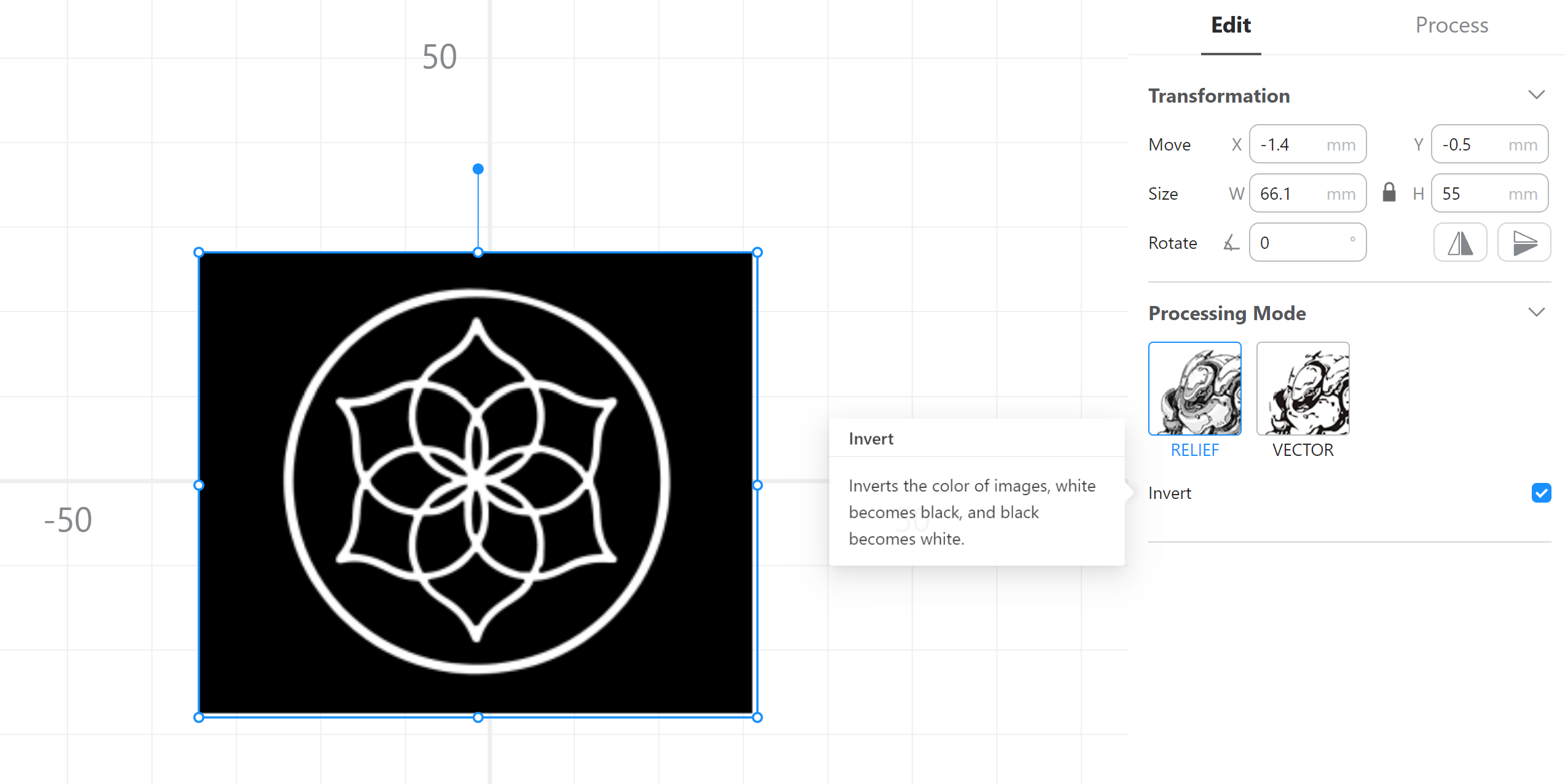
Task: Flip the image horizontally
Action: pyautogui.click(x=1461, y=243)
